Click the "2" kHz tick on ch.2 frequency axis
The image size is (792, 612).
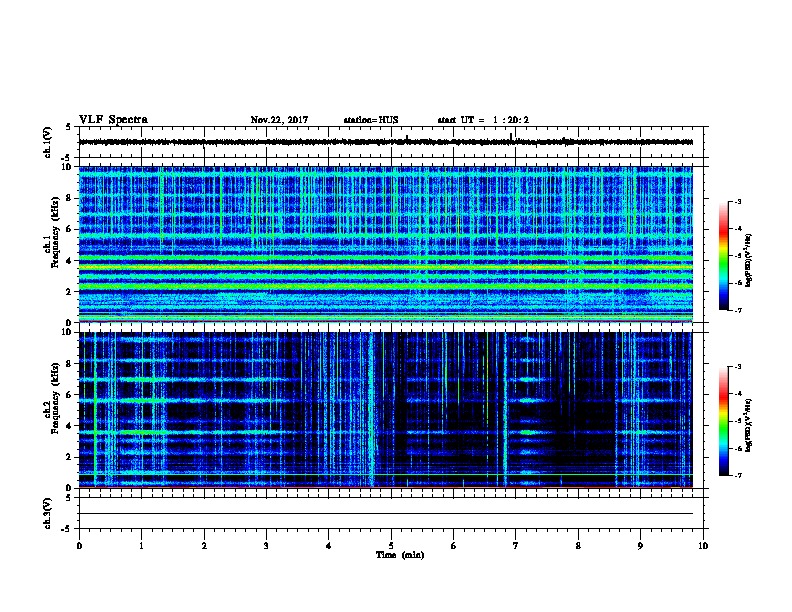pyautogui.click(x=69, y=457)
